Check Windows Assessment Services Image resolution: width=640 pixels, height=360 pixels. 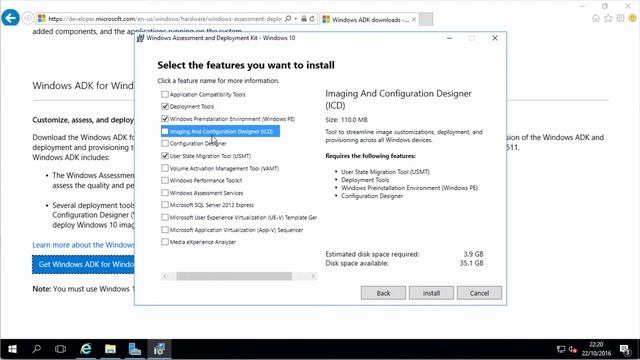pos(165,193)
